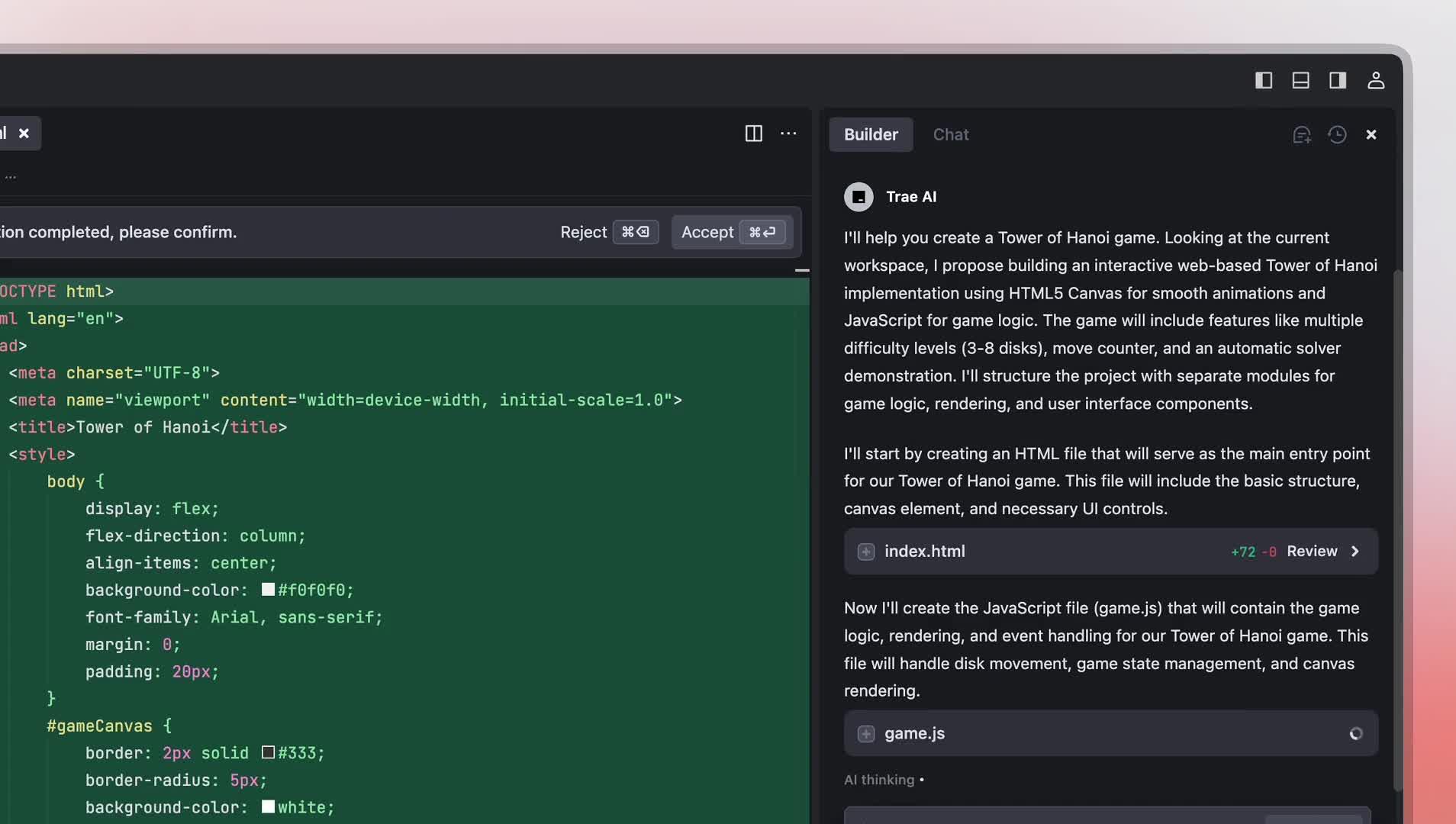Click the index.html file icon
1456x824 pixels.
tap(866, 552)
